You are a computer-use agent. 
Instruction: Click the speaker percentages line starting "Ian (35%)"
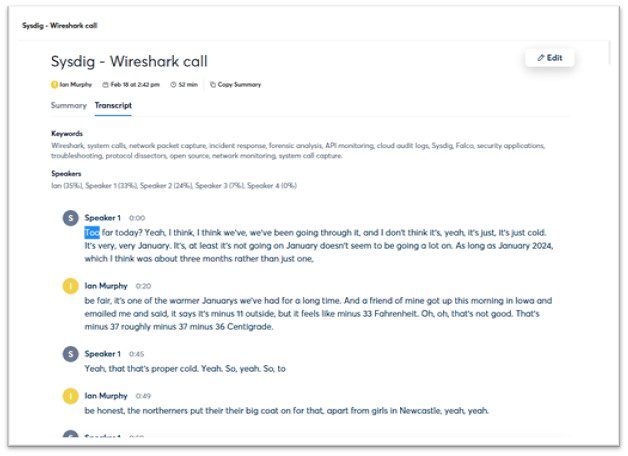click(x=174, y=185)
